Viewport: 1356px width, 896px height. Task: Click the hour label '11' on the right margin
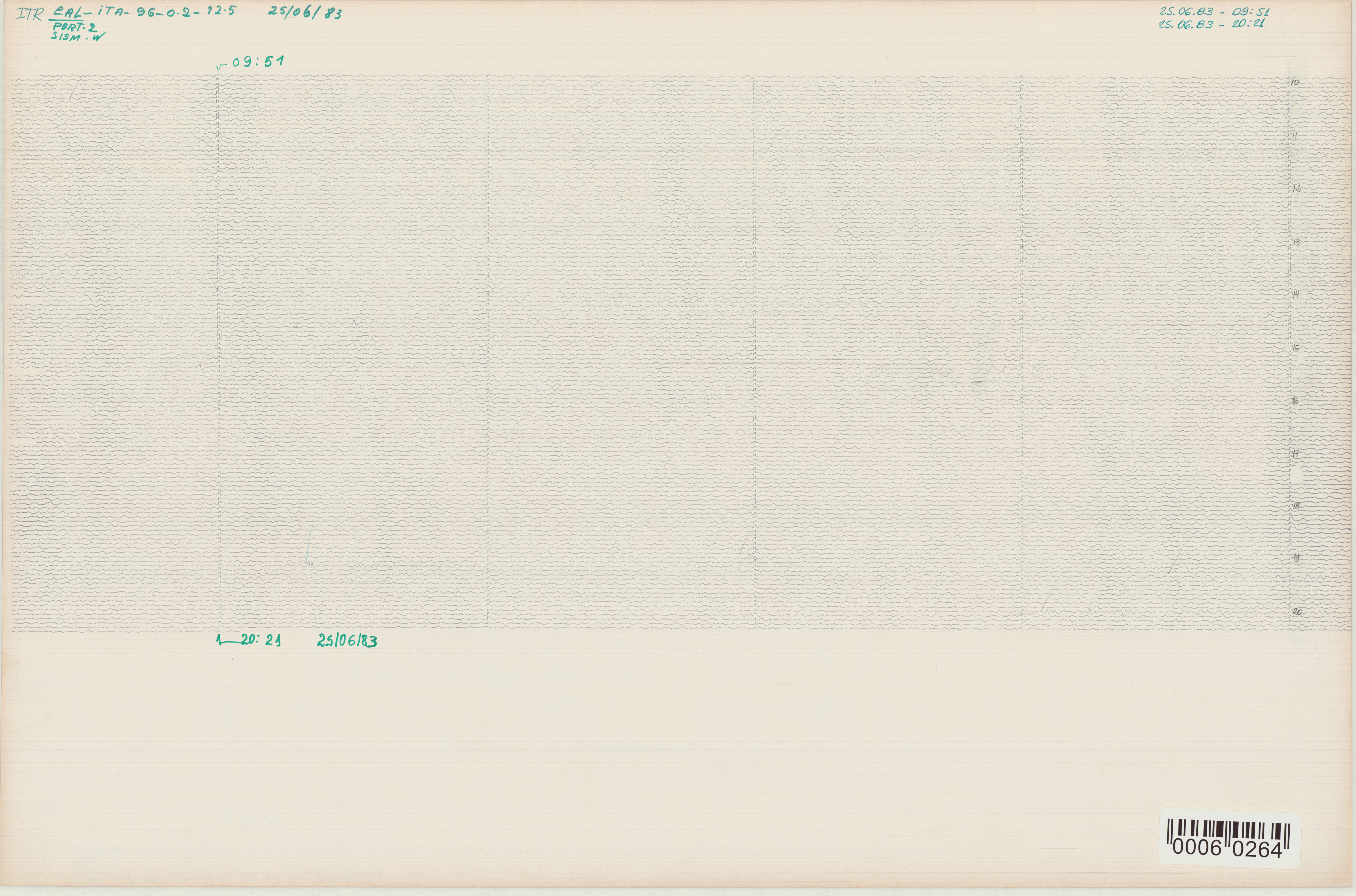[x=1295, y=136]
